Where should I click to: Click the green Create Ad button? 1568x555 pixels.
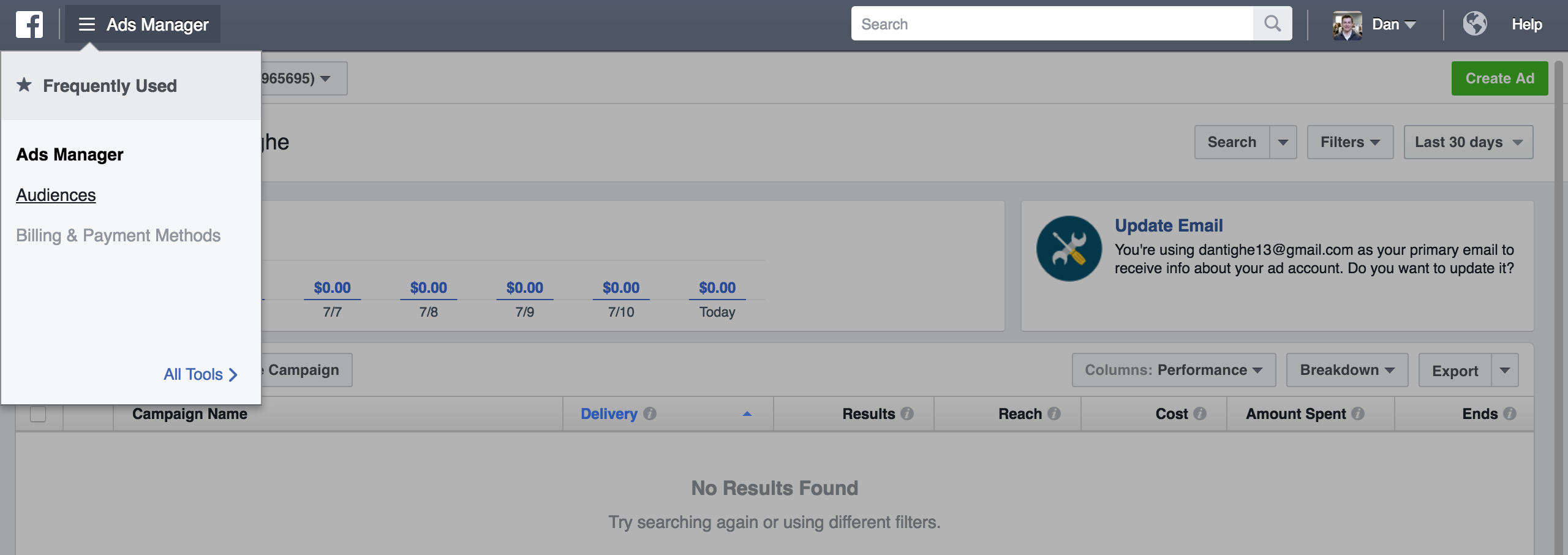tap(1499, 78)
